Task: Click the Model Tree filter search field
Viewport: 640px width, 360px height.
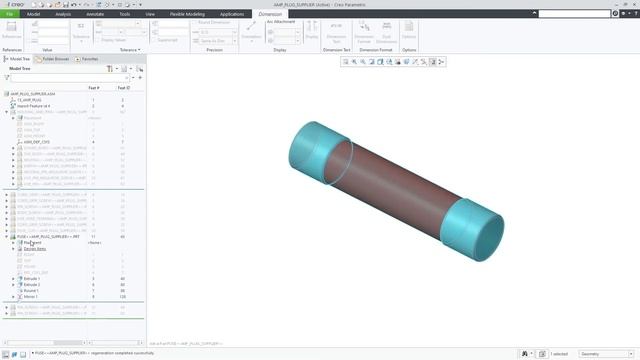Action: pos(70,78)
